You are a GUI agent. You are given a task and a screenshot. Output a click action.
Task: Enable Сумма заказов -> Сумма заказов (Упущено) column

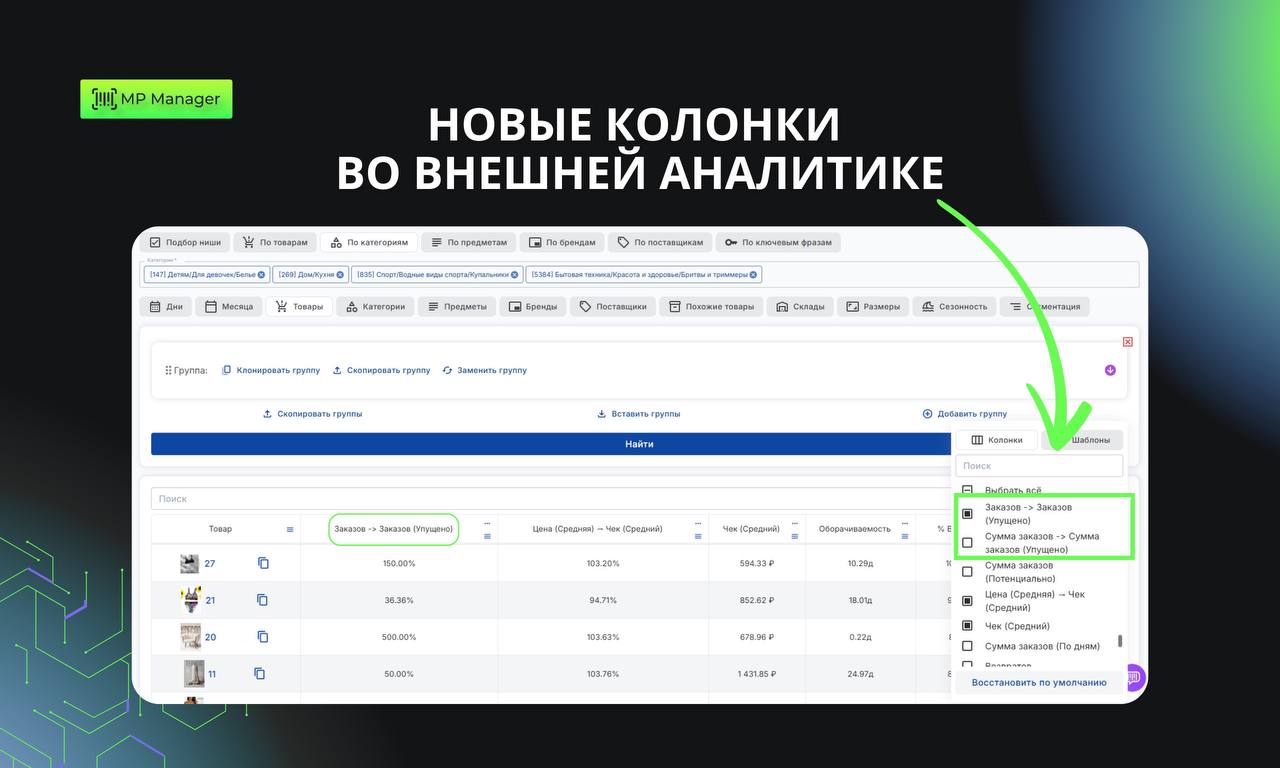tap(967, 542)
